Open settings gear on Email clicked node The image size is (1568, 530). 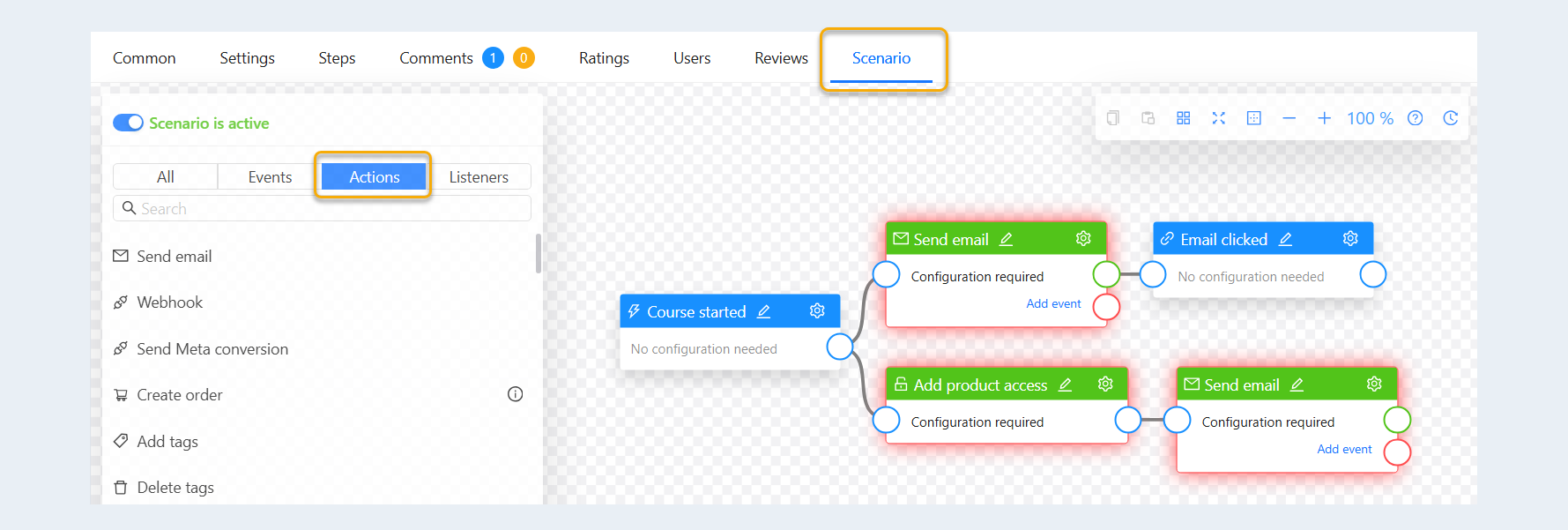coord(1349,239)
